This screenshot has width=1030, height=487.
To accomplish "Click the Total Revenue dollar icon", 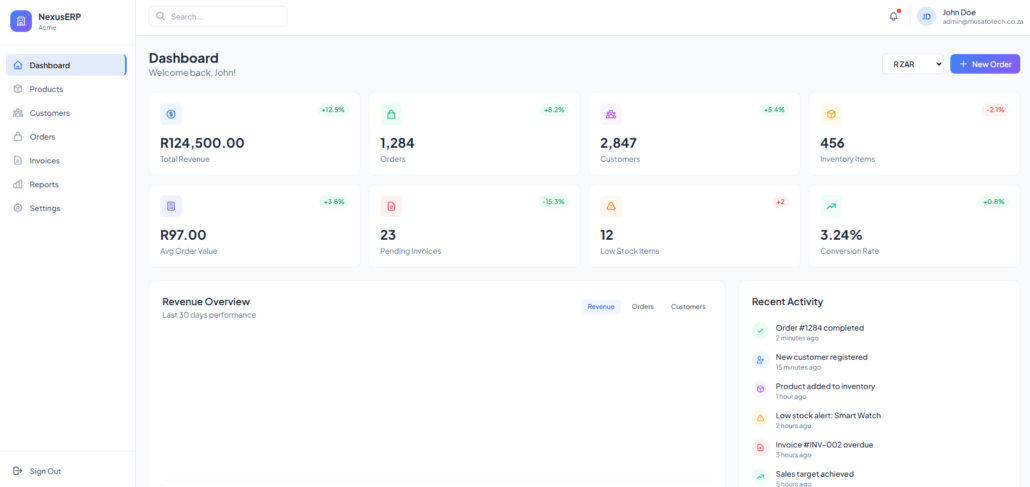I will point(171,114).
